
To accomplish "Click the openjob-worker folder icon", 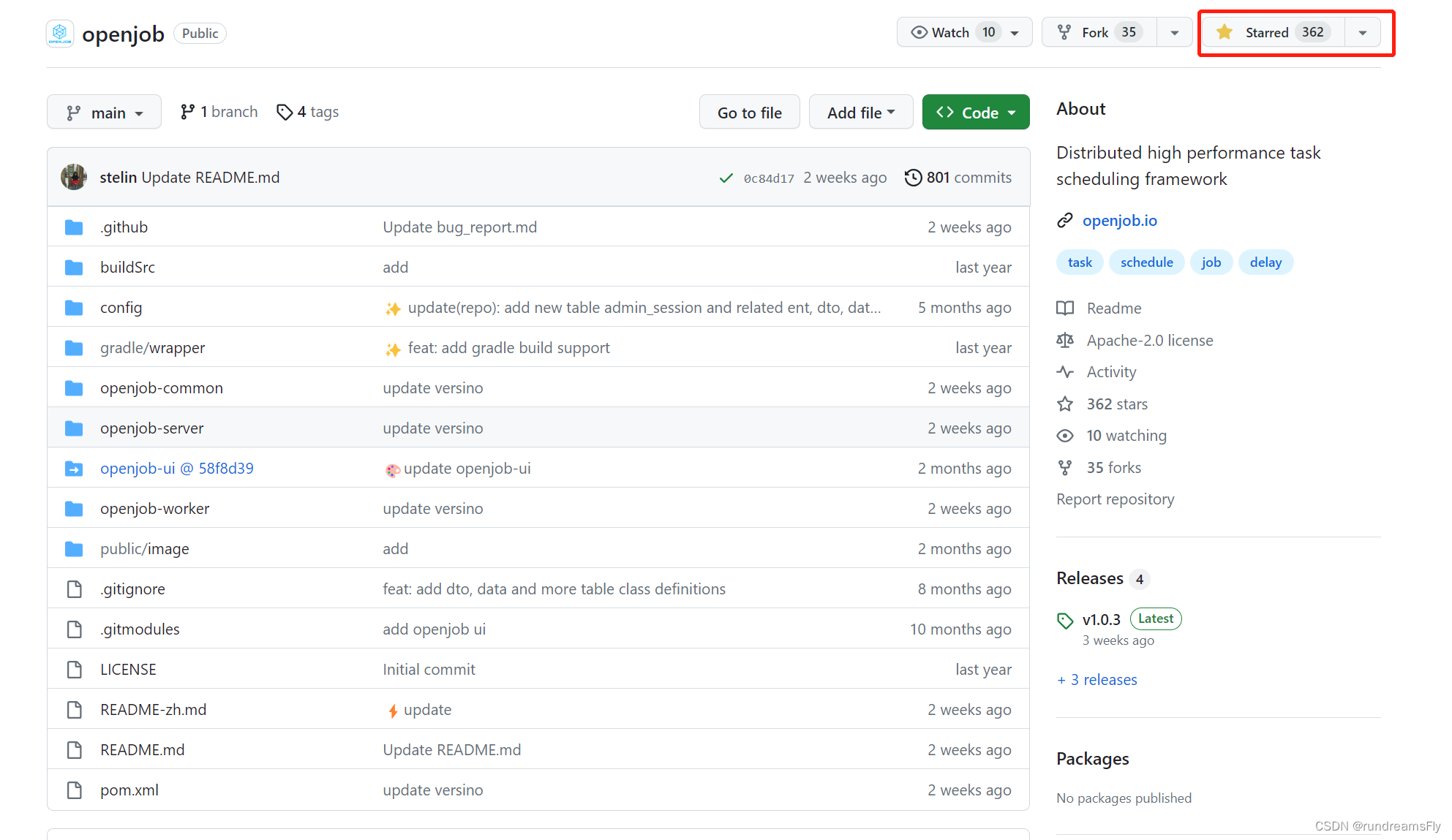I will tap(74, 509).
